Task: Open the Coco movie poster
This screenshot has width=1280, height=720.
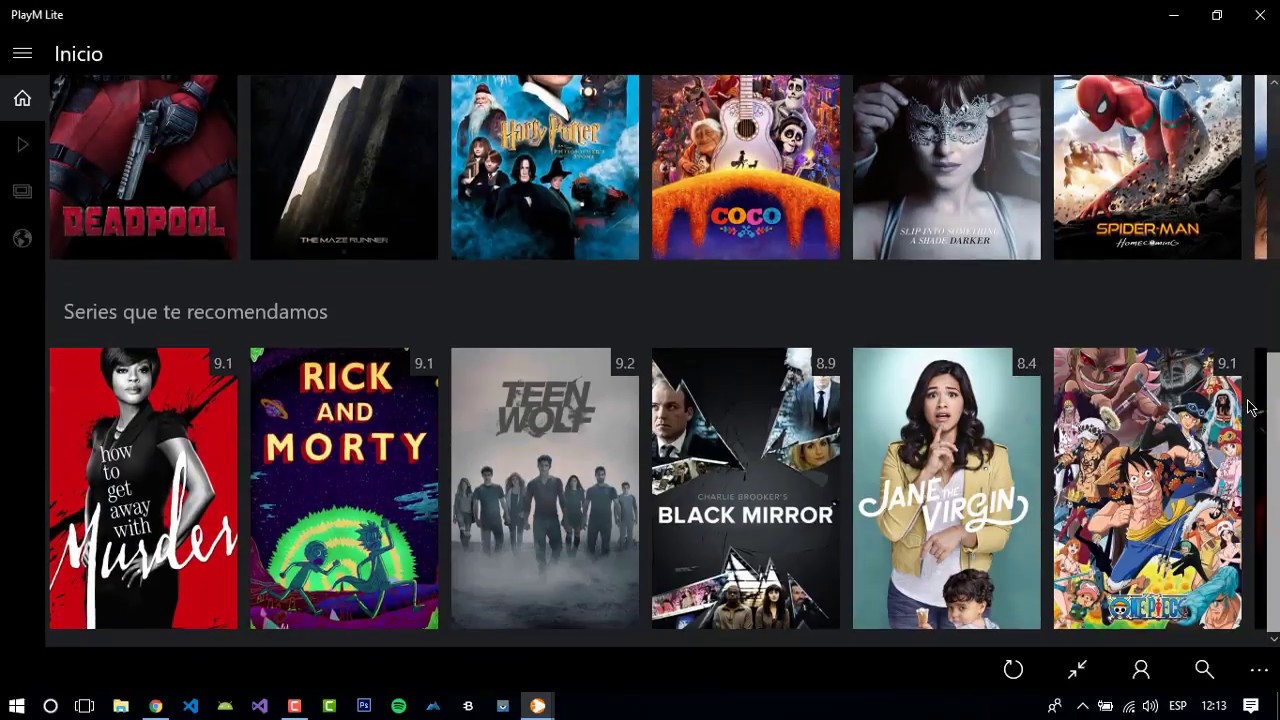Action: coord(746,167)
